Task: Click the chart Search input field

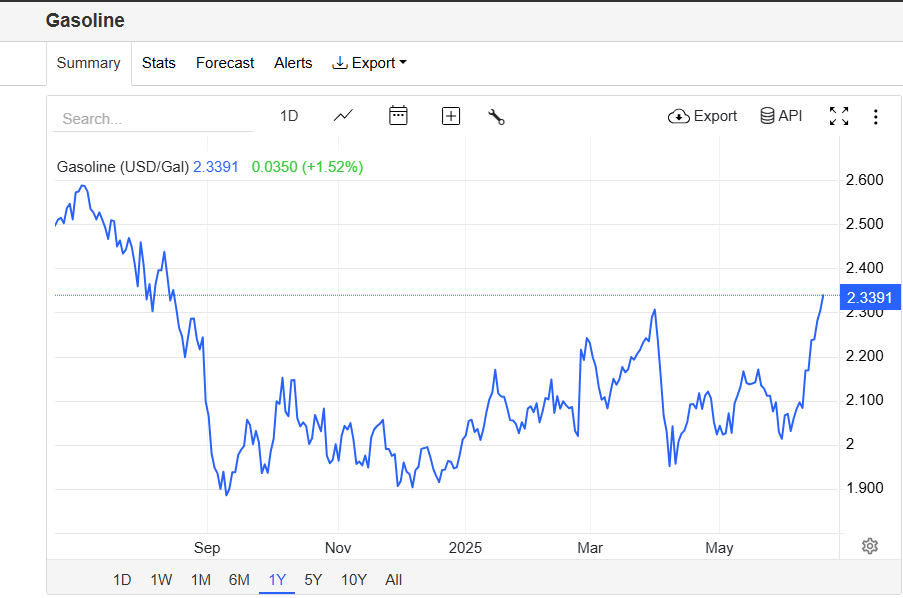Action: [153, 119]
